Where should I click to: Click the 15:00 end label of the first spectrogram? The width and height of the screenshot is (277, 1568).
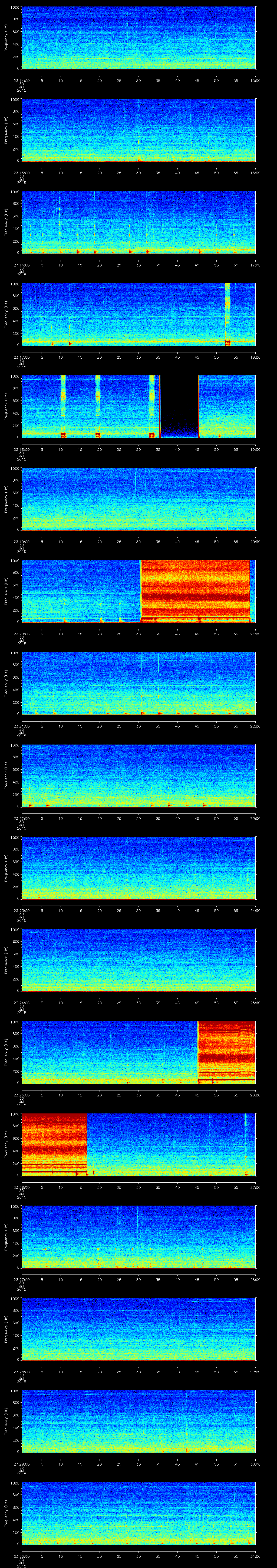click(256, 80)
